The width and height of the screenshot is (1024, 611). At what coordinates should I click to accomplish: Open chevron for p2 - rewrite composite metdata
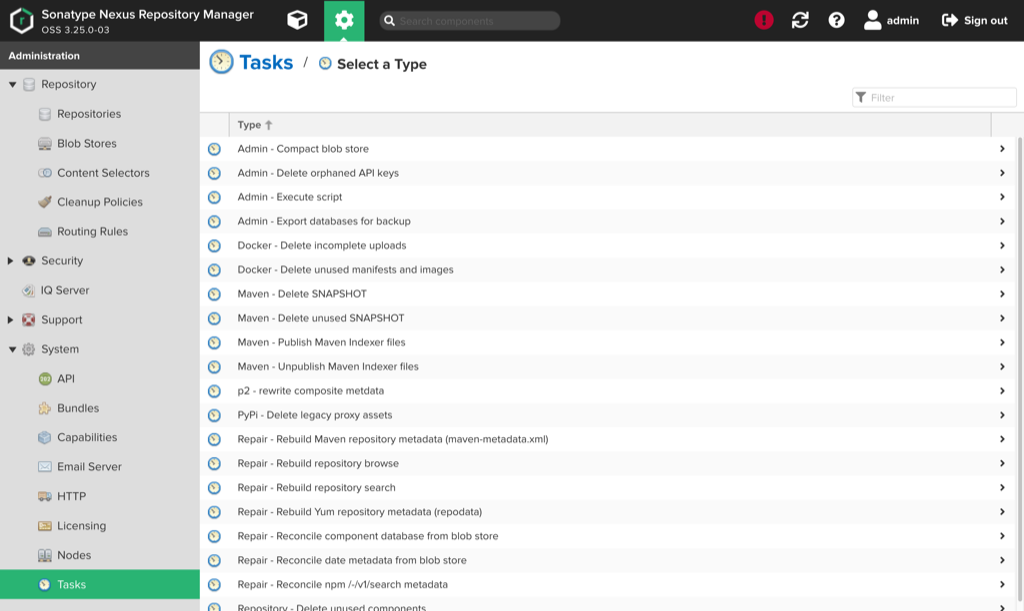point(1002,391)
